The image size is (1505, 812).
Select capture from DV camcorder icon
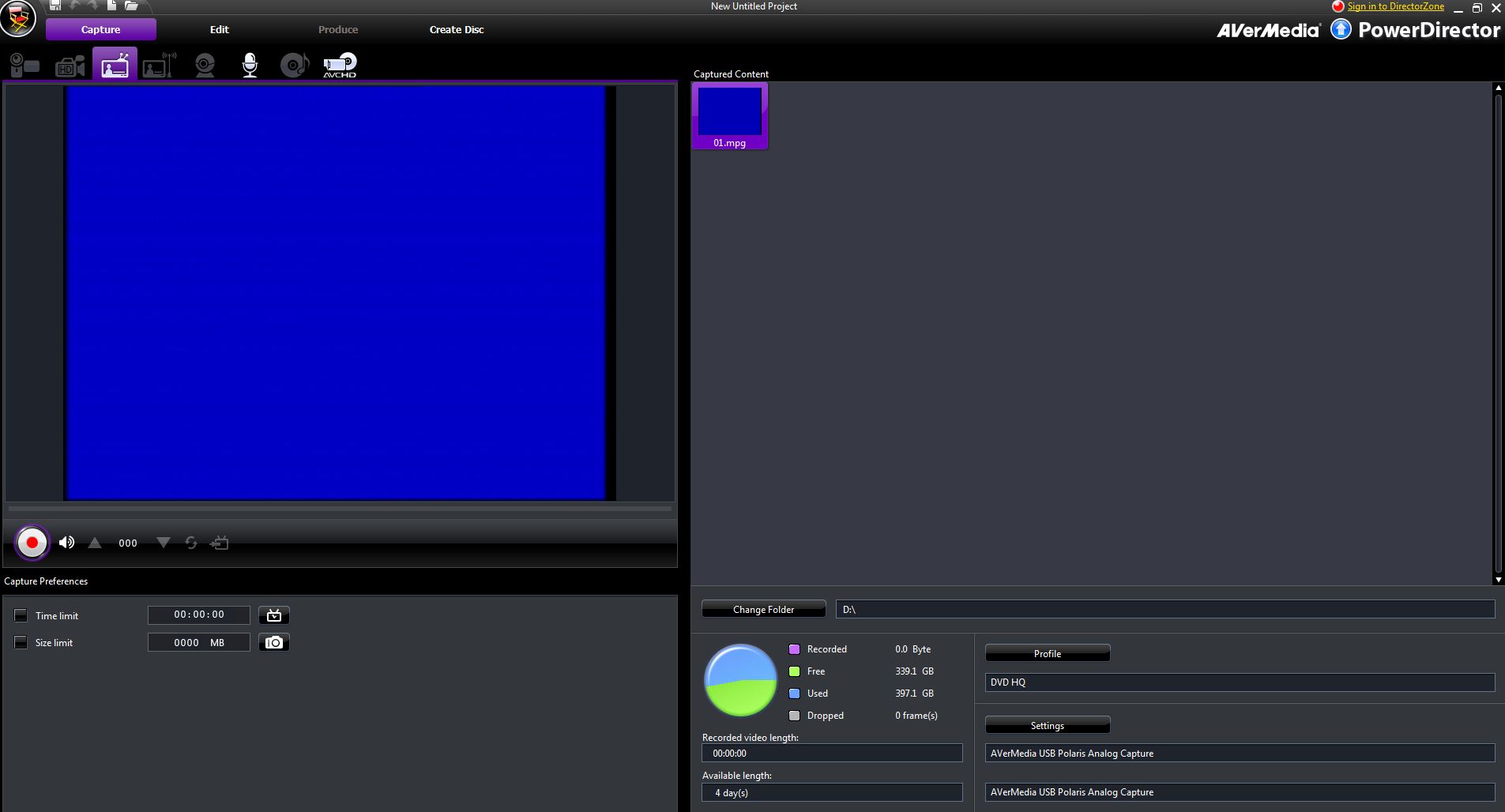(24, 65)
